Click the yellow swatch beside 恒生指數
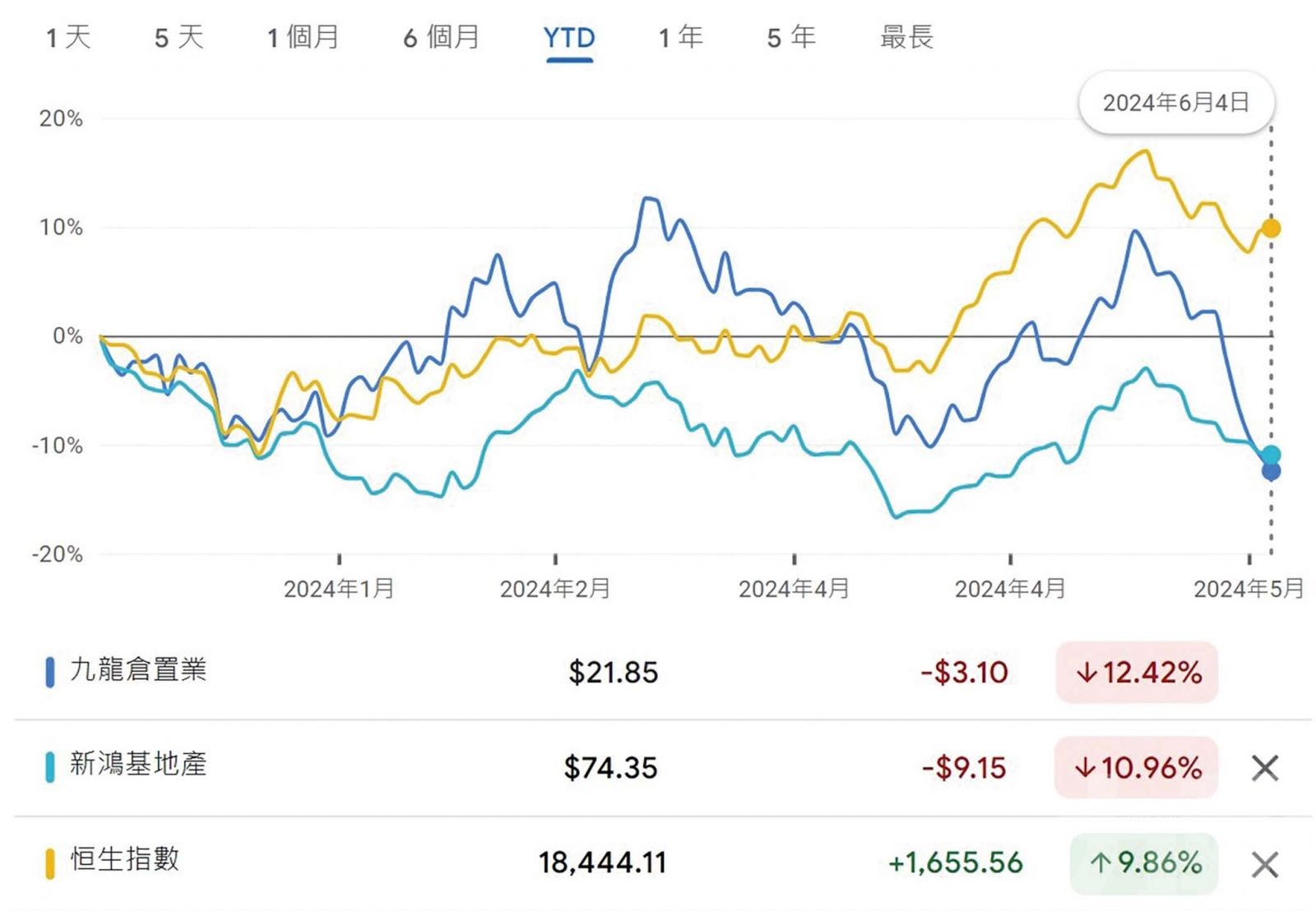The height and width of the screenshot is (911, 1316). [x=49, y=863]
